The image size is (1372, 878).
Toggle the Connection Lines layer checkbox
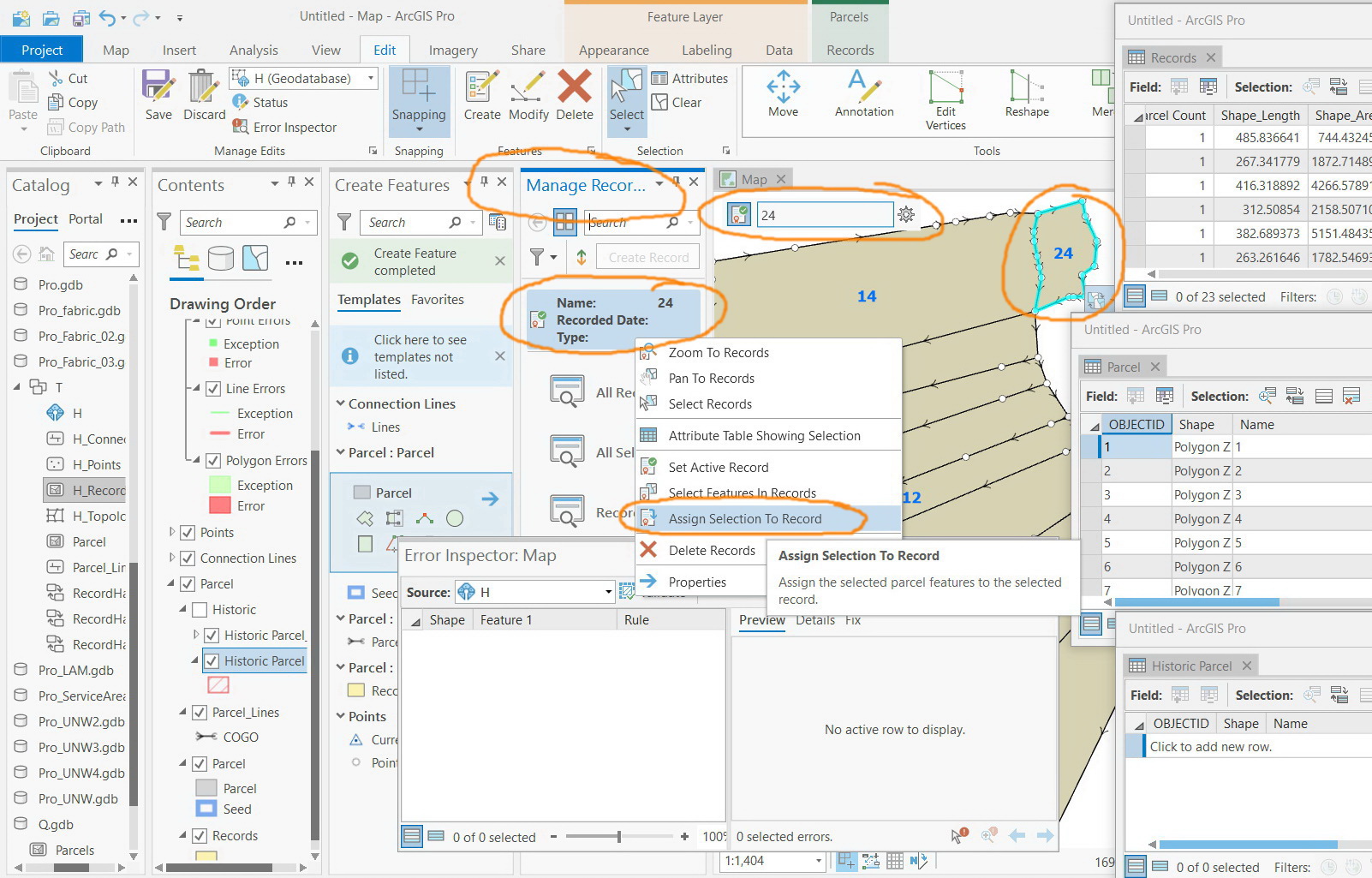188,558
